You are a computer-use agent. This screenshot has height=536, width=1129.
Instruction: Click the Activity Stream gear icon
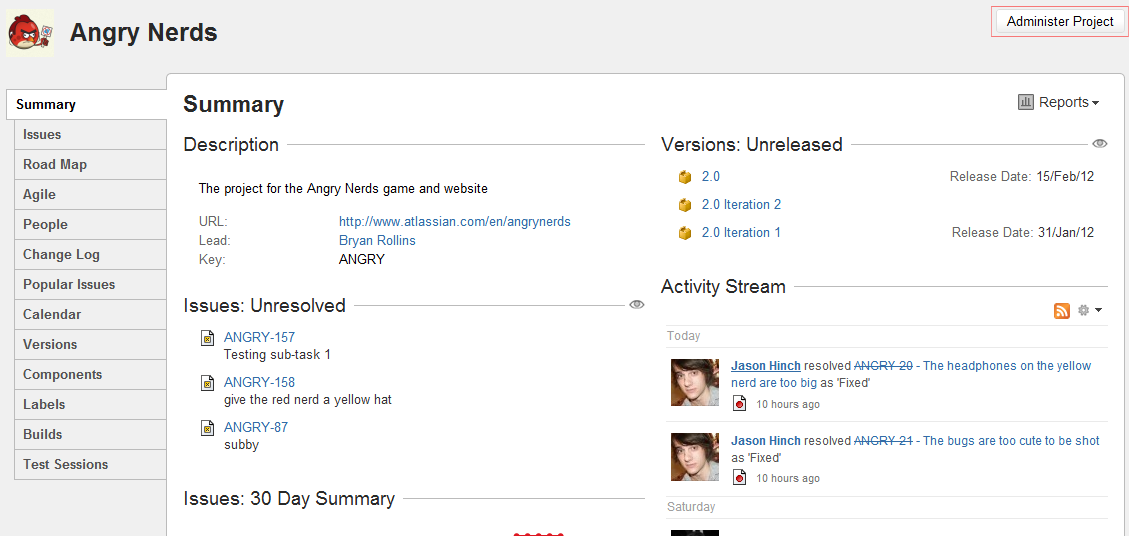(1084, 311)
